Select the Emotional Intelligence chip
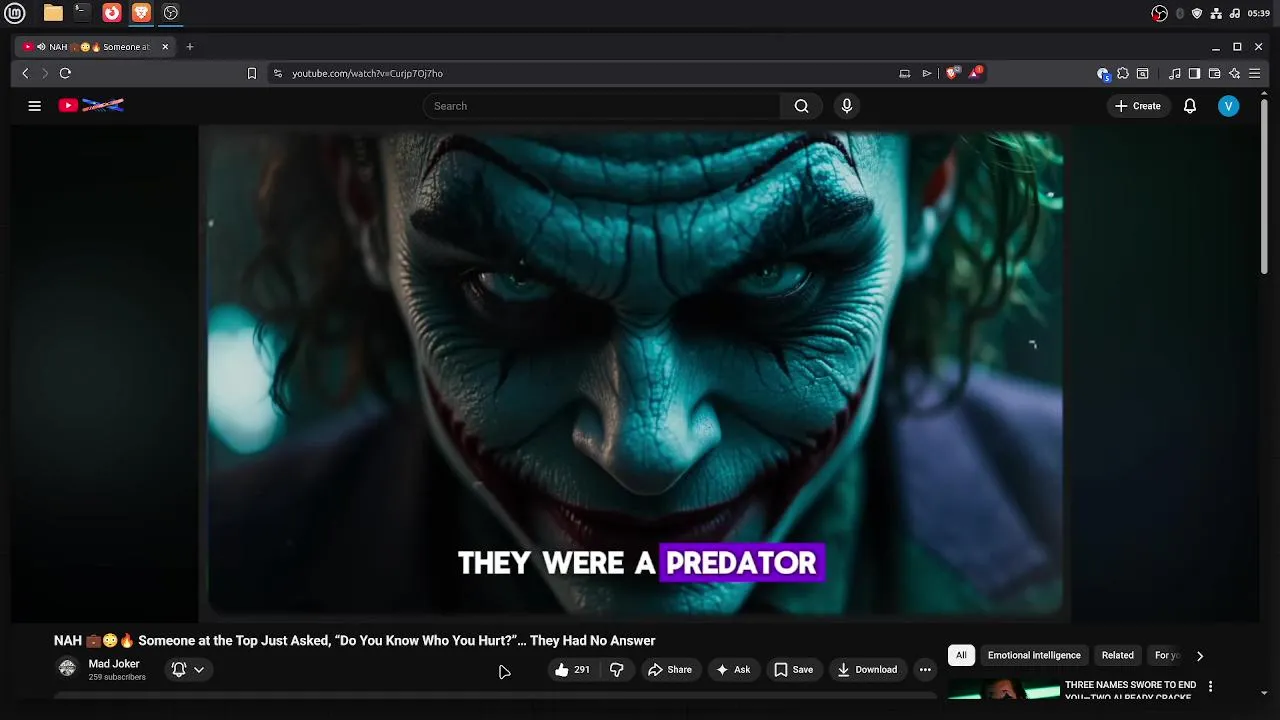The image size is (1280, 720). pos(1034,655)
